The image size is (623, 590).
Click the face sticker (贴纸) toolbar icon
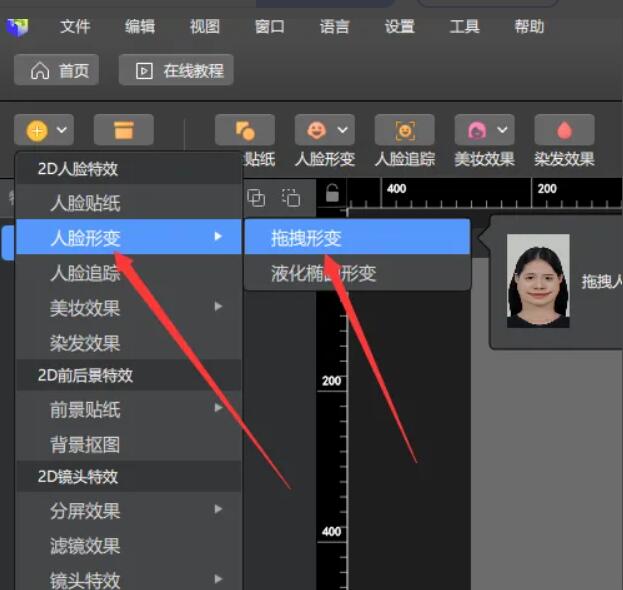(x=244, y=130)
